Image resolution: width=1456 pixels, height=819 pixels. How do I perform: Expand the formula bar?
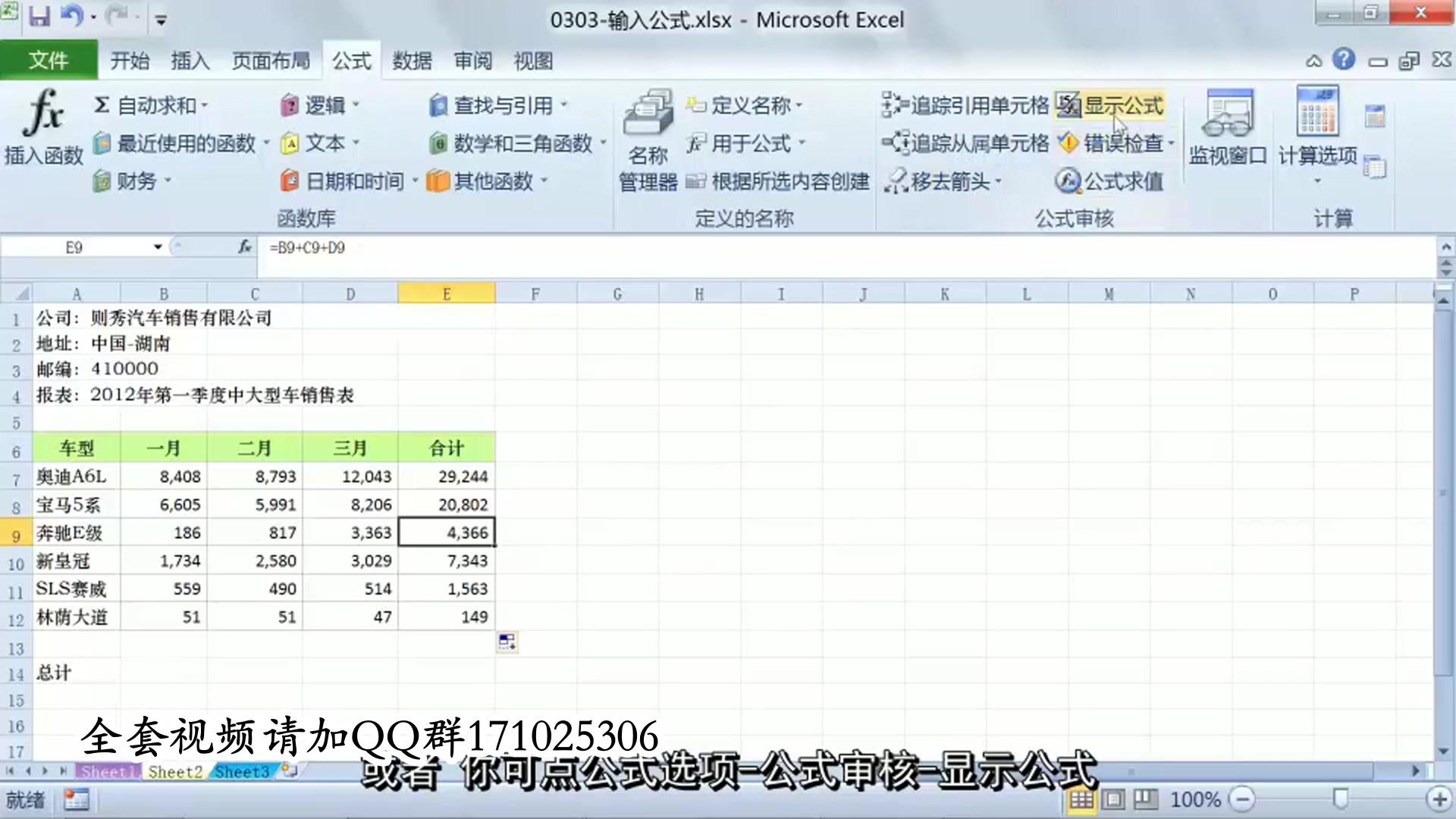(x=1446, y=247)
